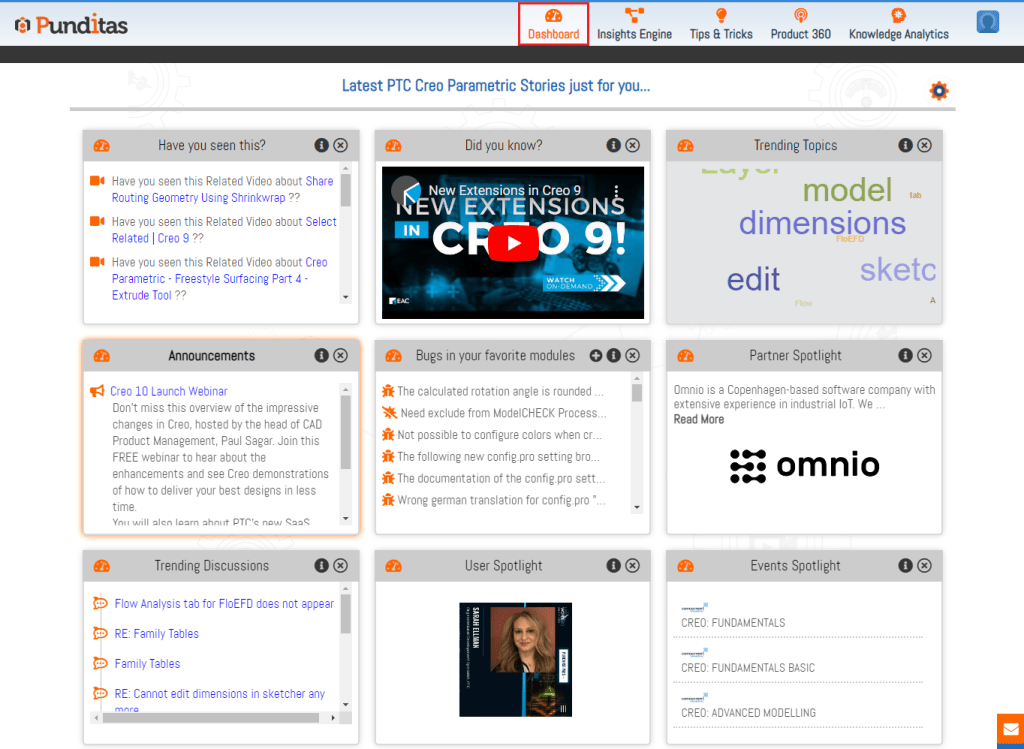Close the User Spotlight panel
The height and width of the screenshot is (749, 1024).
coord(632,565)
